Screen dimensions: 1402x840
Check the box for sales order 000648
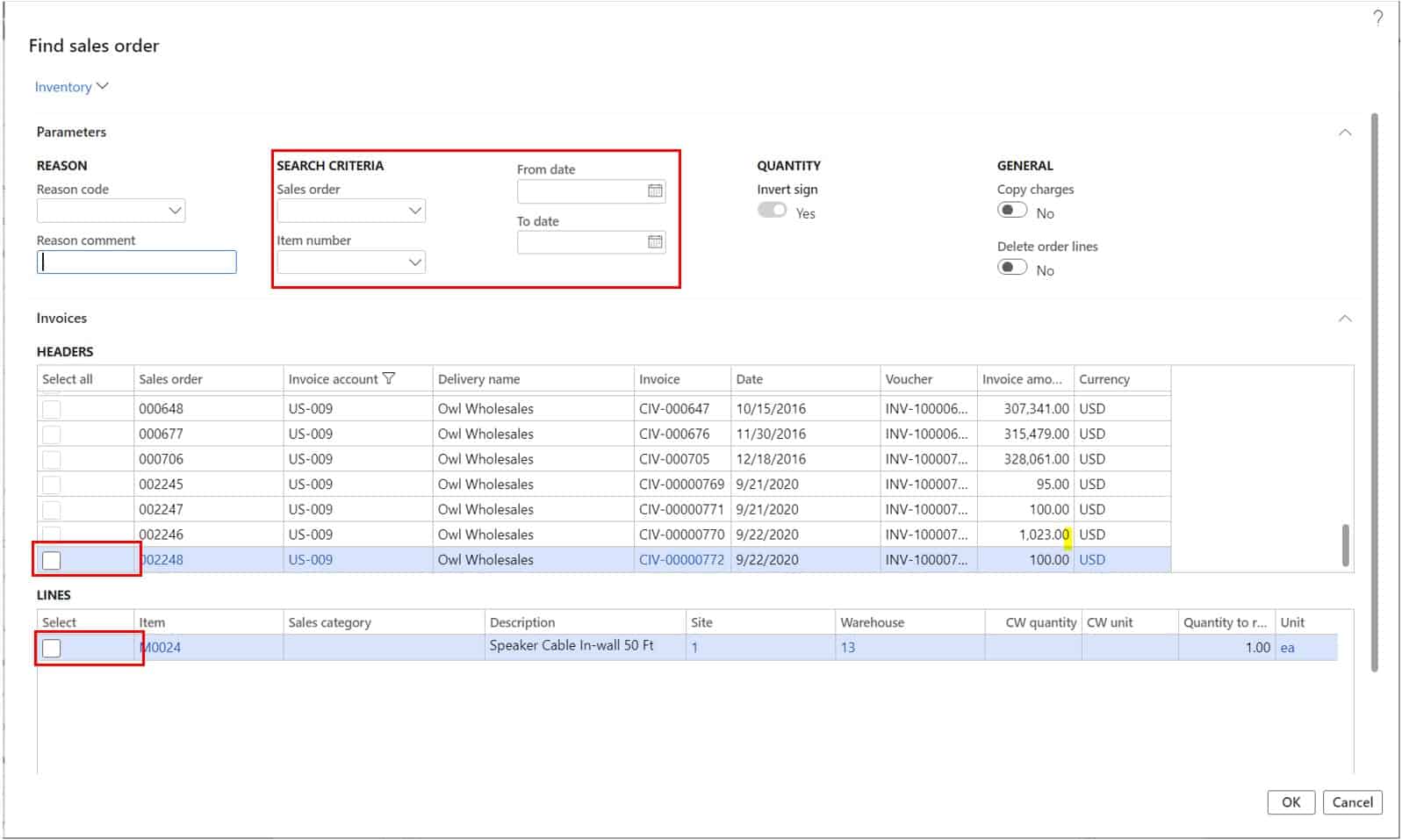[52, 409]
